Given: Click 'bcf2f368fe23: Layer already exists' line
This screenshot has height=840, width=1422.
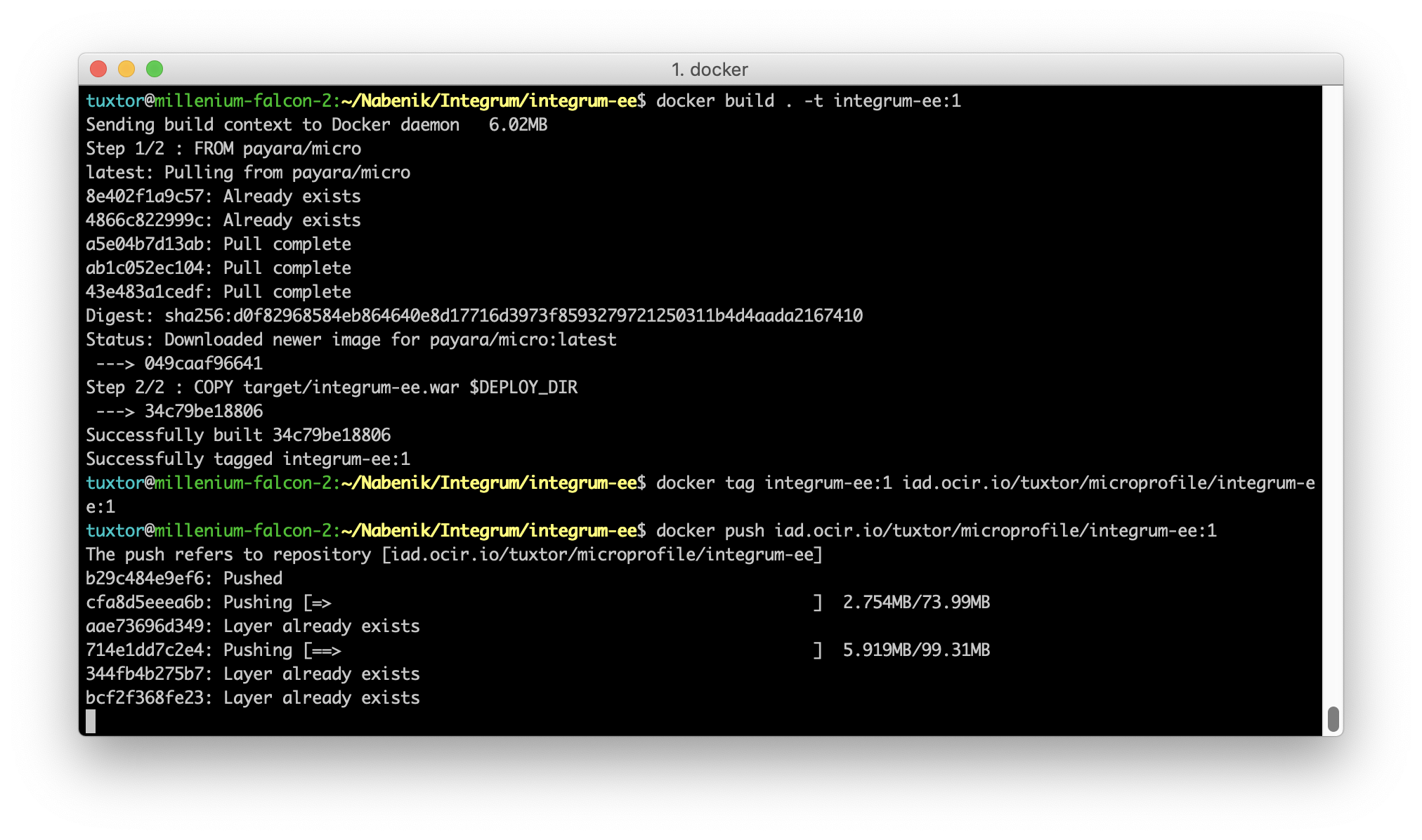Looking at the screenshot, I should pyautogui.click(x=253, y=698).
